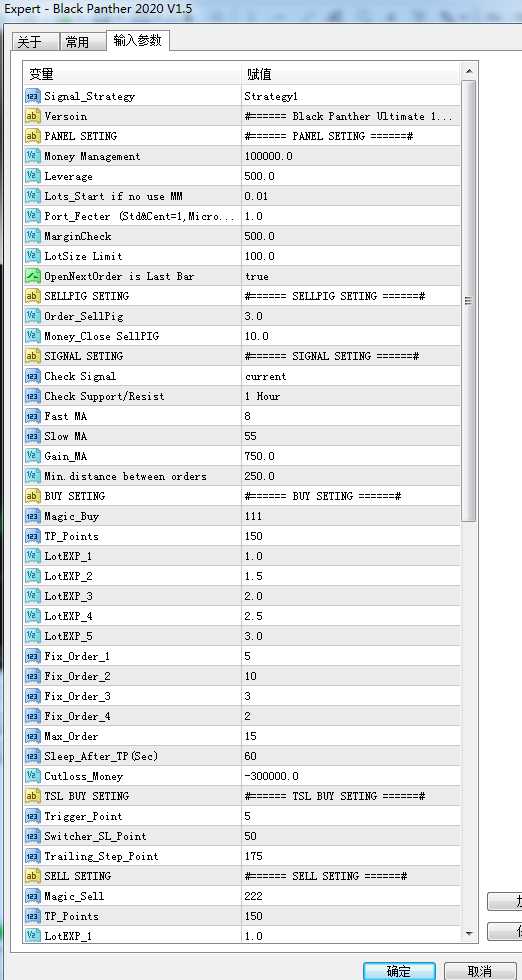Click the 取消 button
Image resolution: width=522 pixels, height=980 pixels.
479,971
